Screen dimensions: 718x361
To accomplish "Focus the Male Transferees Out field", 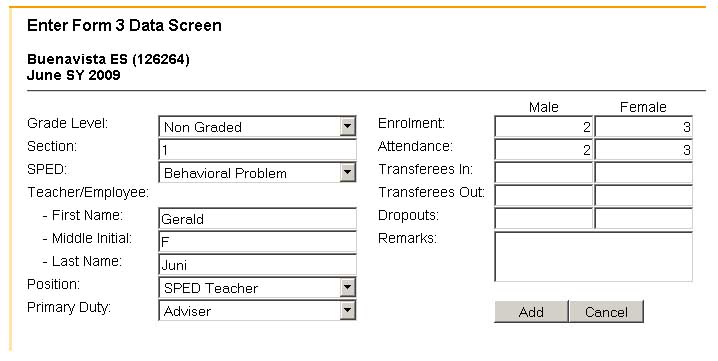I will [544, 196].
